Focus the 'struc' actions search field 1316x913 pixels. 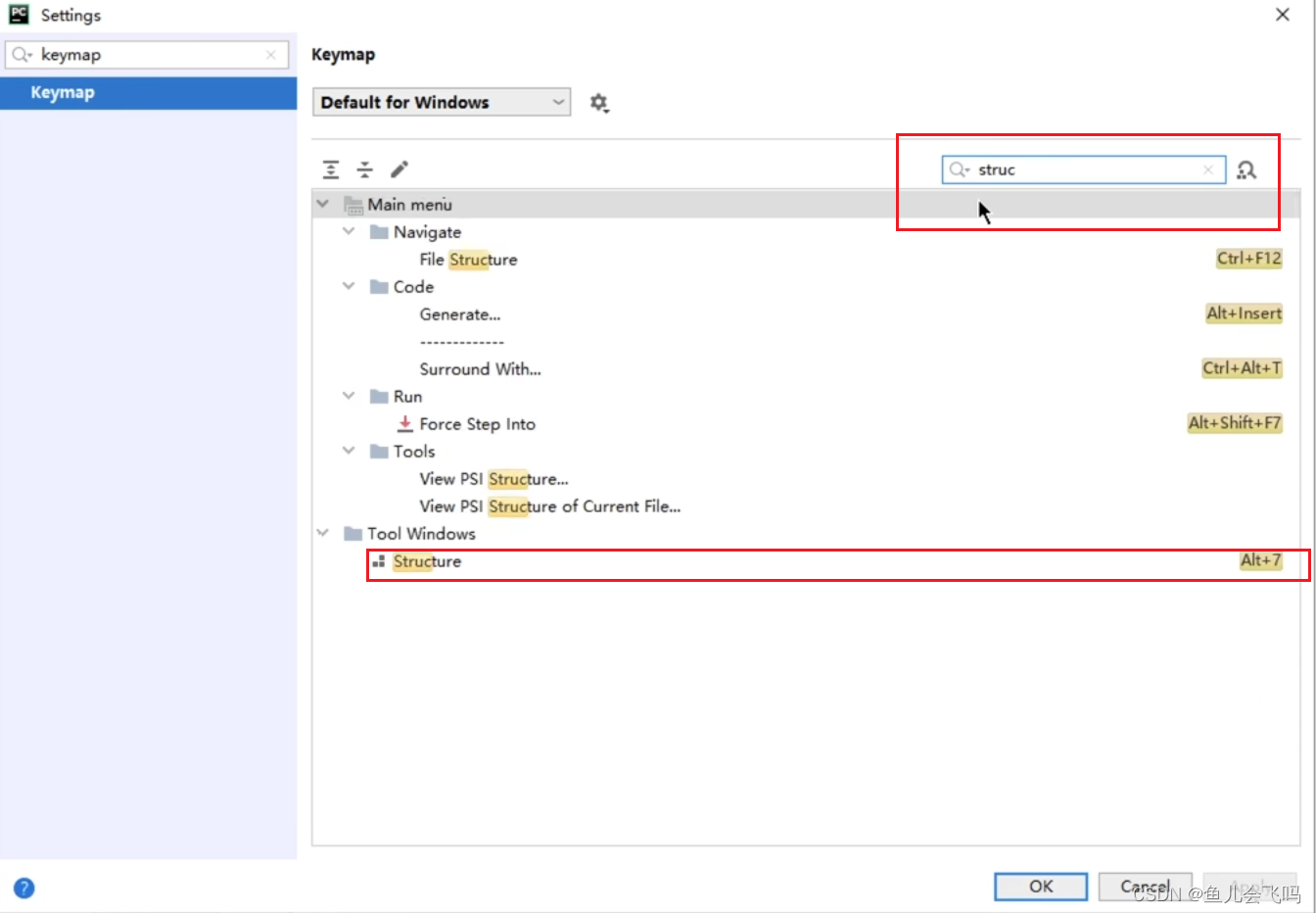pos(1084,169)
